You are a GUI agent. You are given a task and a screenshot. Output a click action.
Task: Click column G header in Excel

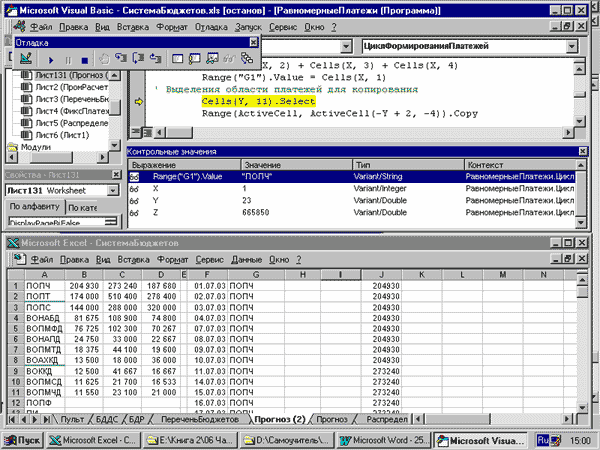click(x=256, y=274)
